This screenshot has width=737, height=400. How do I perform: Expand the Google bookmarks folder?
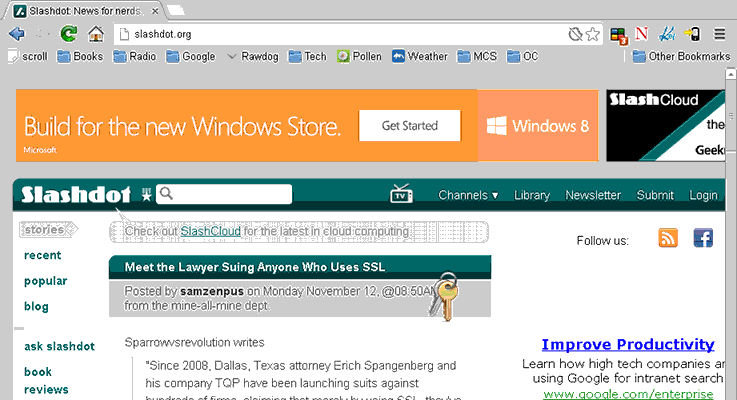pos(190,56)
